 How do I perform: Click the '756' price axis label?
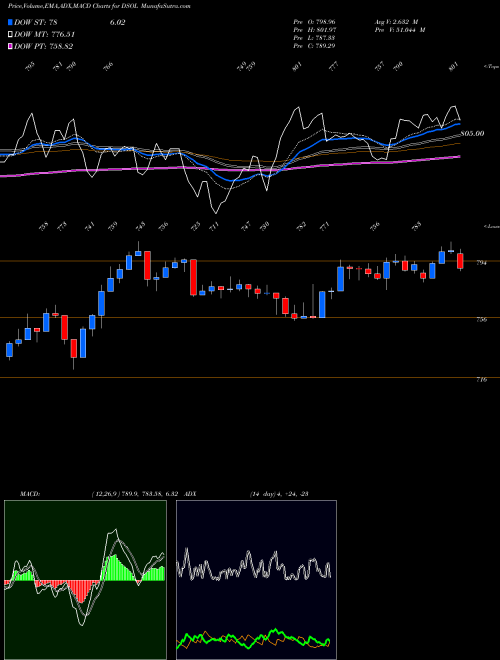[x=481, y=319]
